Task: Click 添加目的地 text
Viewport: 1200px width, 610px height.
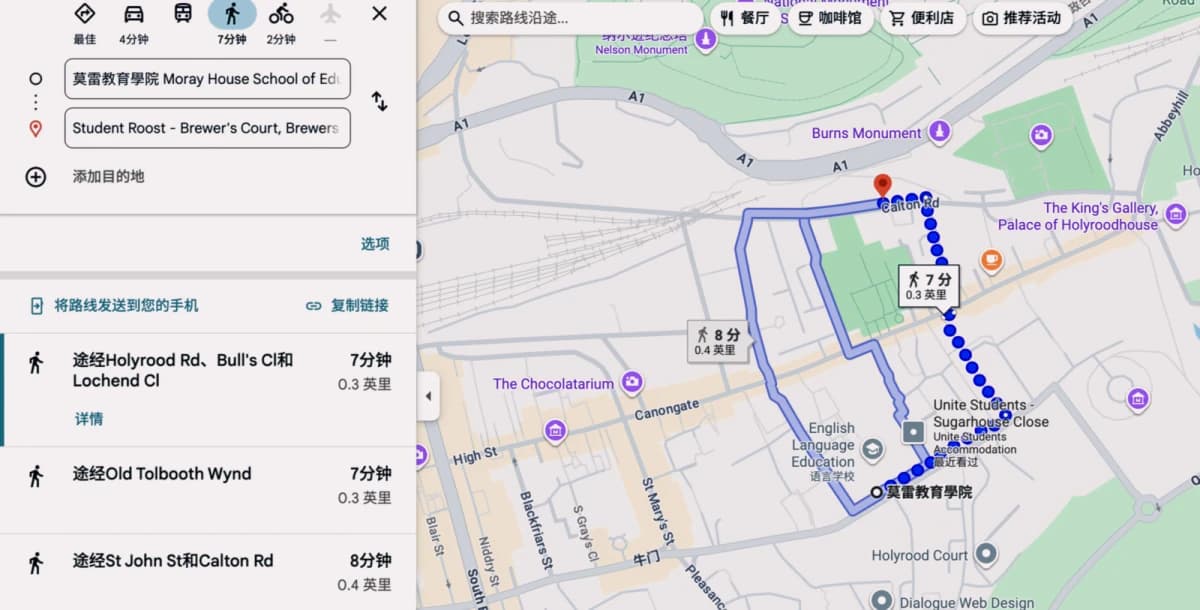Action: coord(108,176)
